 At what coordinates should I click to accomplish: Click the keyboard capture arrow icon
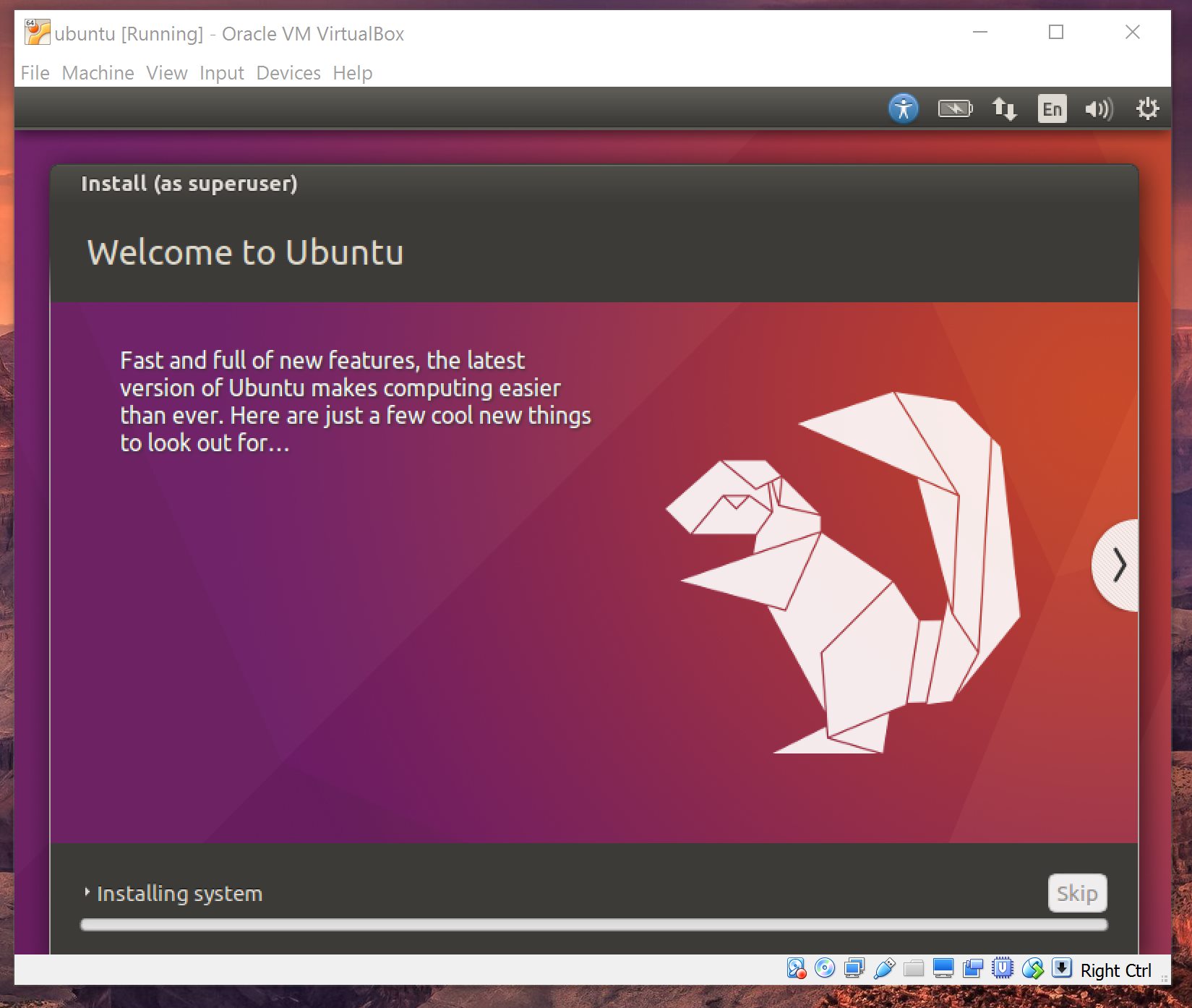[x=1062, y=968]
